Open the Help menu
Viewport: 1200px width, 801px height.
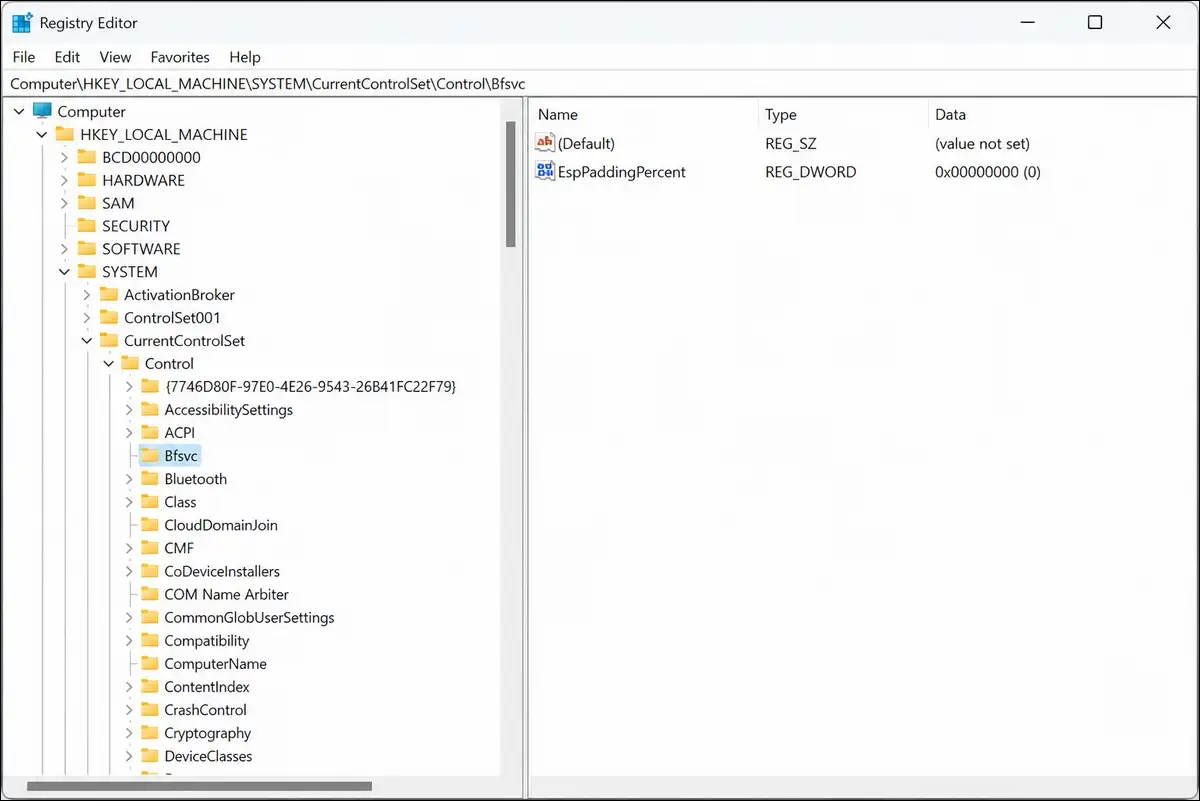(244, 57)
